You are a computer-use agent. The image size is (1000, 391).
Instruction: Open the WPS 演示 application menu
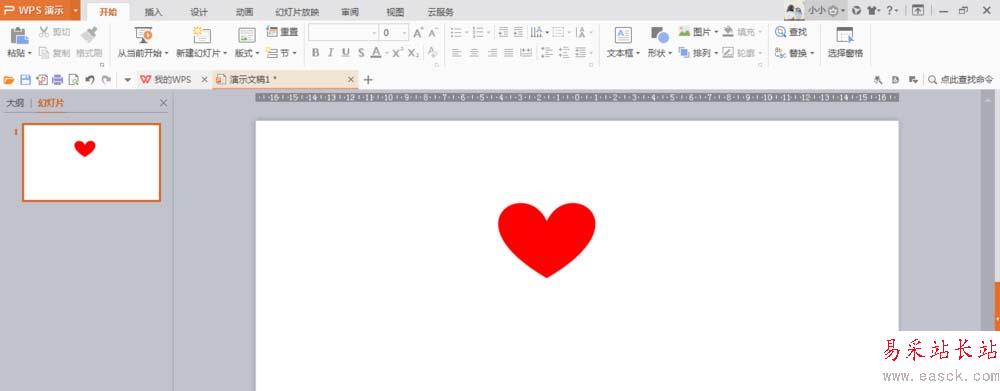pos(40,10)
